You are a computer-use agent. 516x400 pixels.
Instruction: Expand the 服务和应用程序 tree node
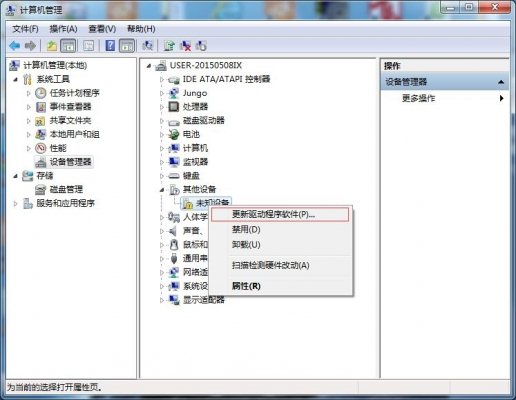click(x=15, y=203)
